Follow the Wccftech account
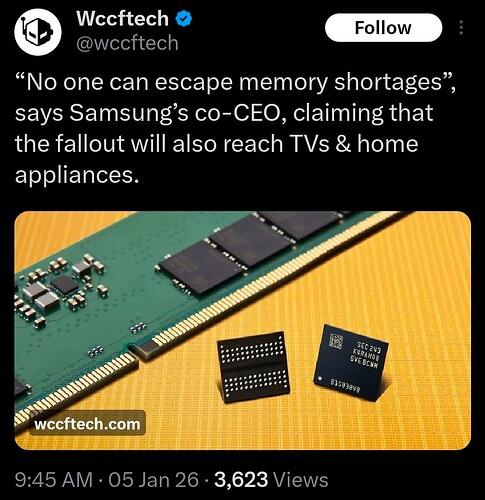Image resolution: width=485 pixels, height=500 pixels. [x=383, y=28]
